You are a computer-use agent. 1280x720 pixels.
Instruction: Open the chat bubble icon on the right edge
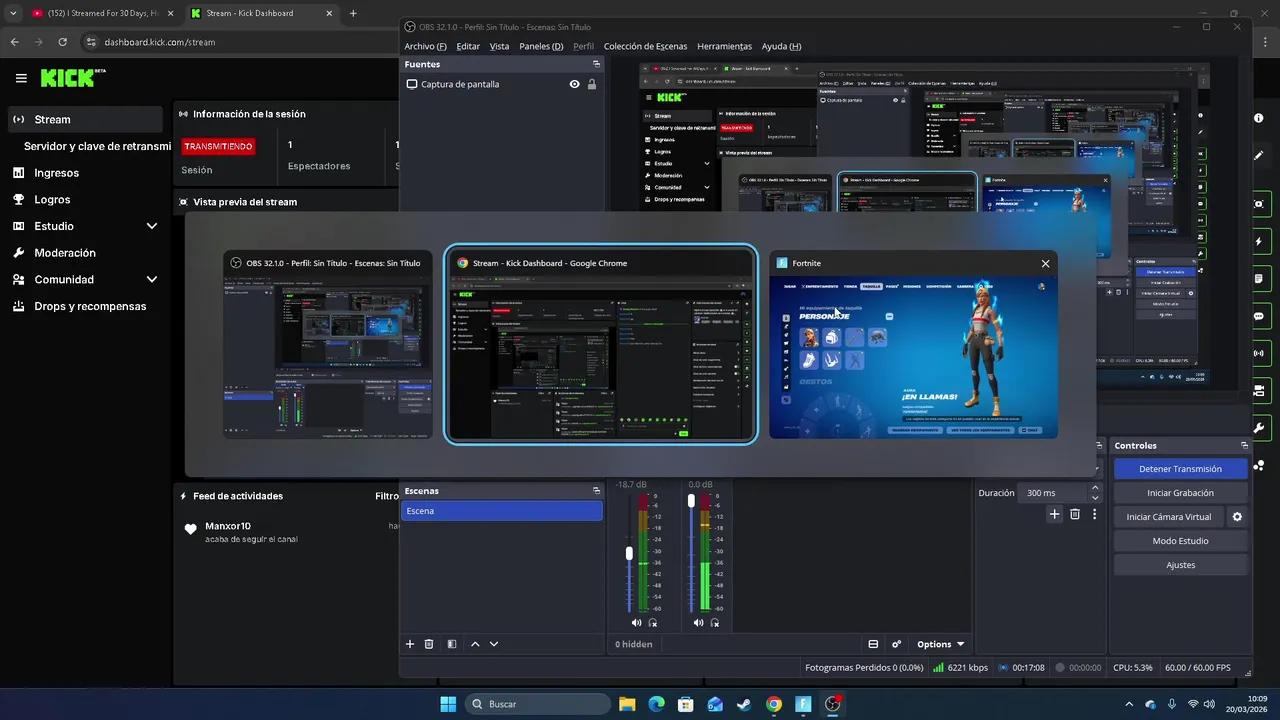[x=1258, y=316]
